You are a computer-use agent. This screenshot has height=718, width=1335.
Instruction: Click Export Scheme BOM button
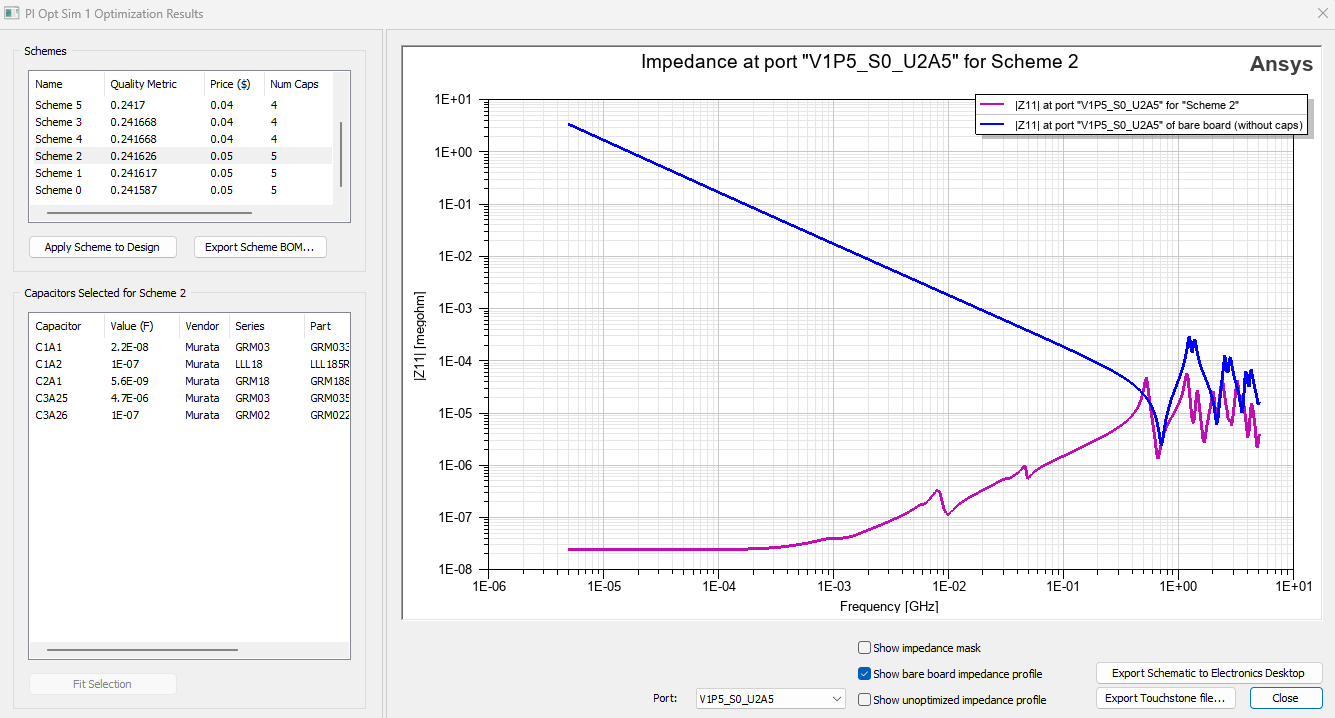[x=259, y=247]
